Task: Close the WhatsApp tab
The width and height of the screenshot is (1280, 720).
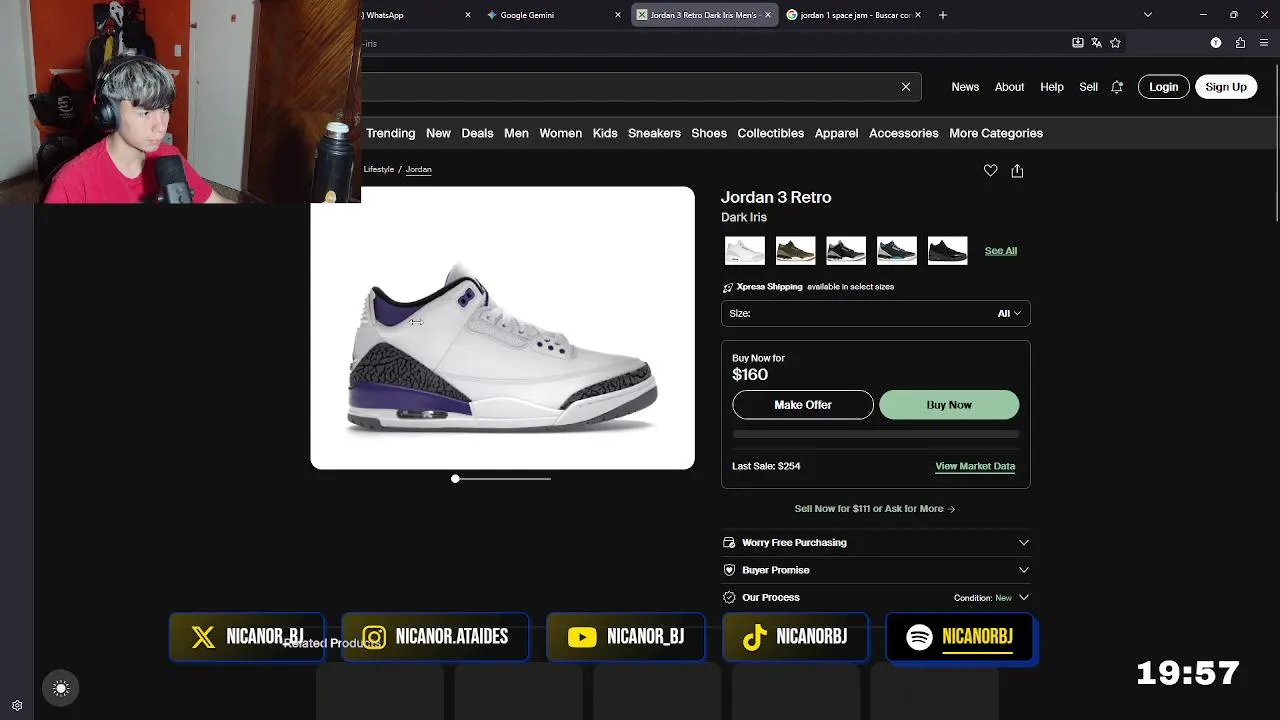Action: [x=468, y=15]
